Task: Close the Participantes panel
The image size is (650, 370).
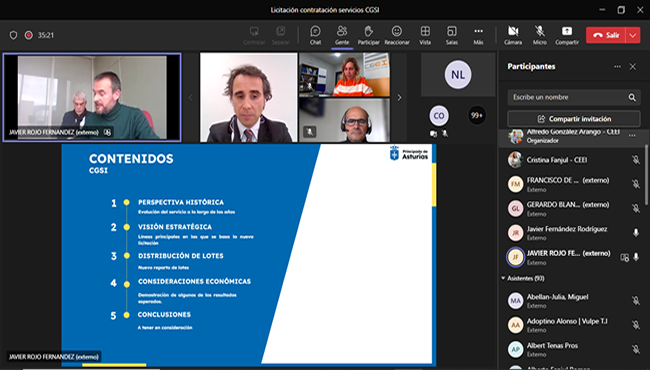Action: point(633,66)
